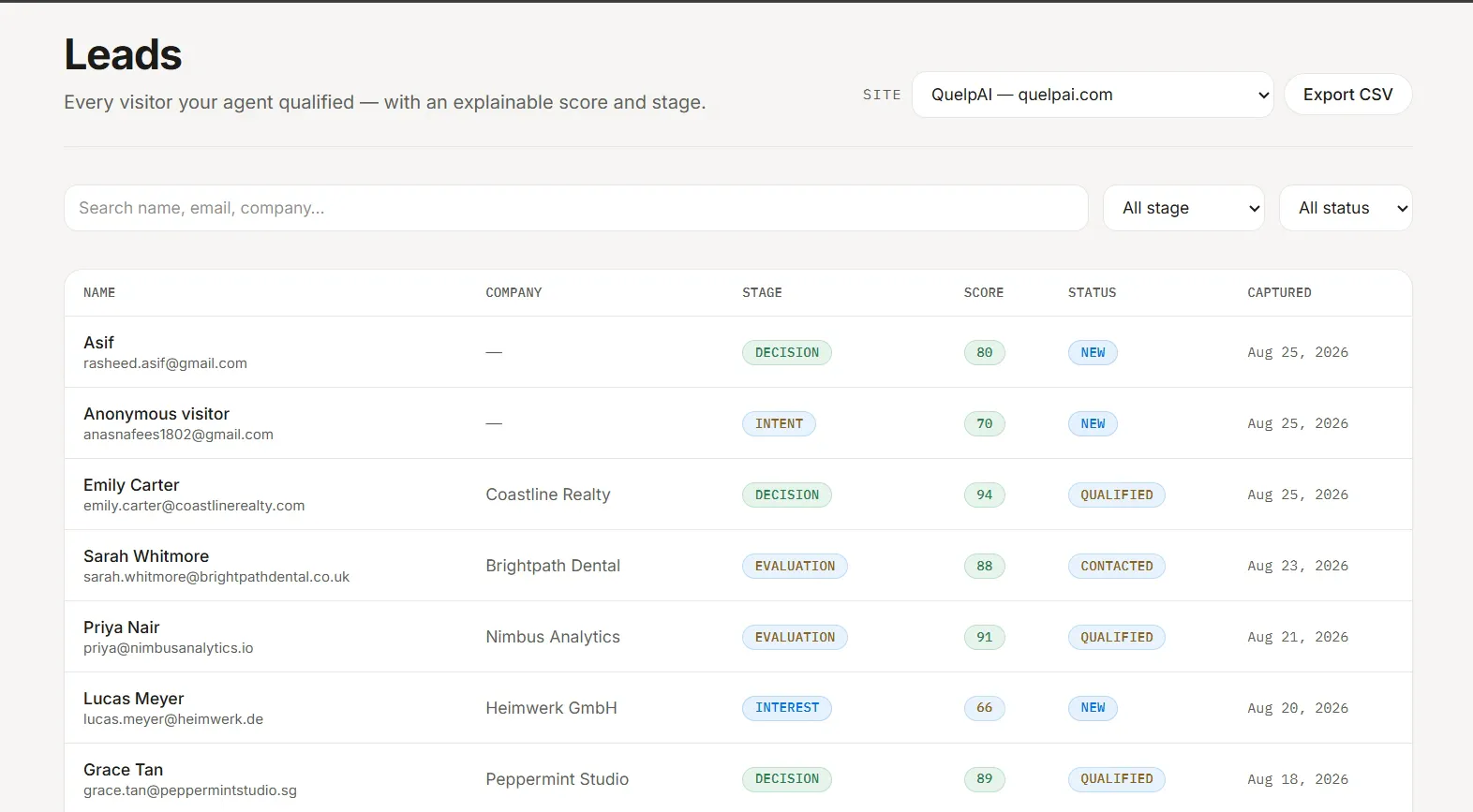Select the email grace.tan@peppermintstudio.sg
The height and width of the screenshot is (812, 1473).
tap(190, 790)
